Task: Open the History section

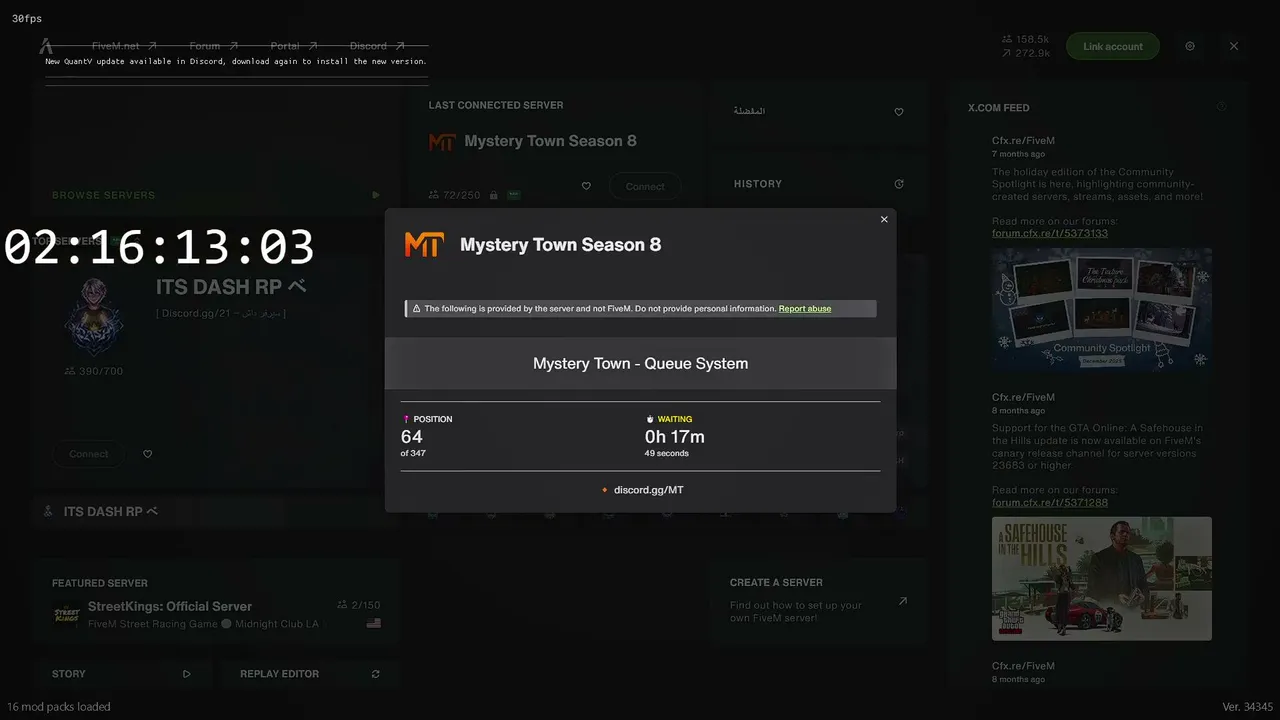Action: pos(818,184)
